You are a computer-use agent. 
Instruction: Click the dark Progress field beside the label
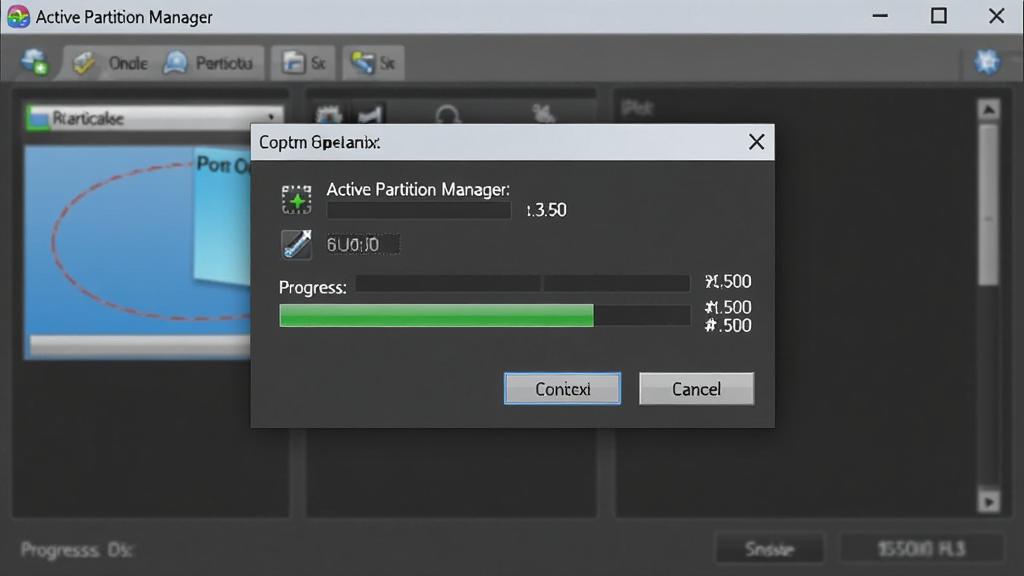point(522,283)
